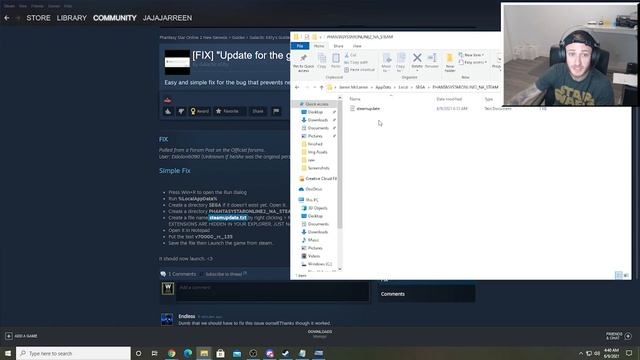Image resolution: width=640 pixels, height=360 pixels.
Task: Click the Add a comment field
Action: point(273,291)
